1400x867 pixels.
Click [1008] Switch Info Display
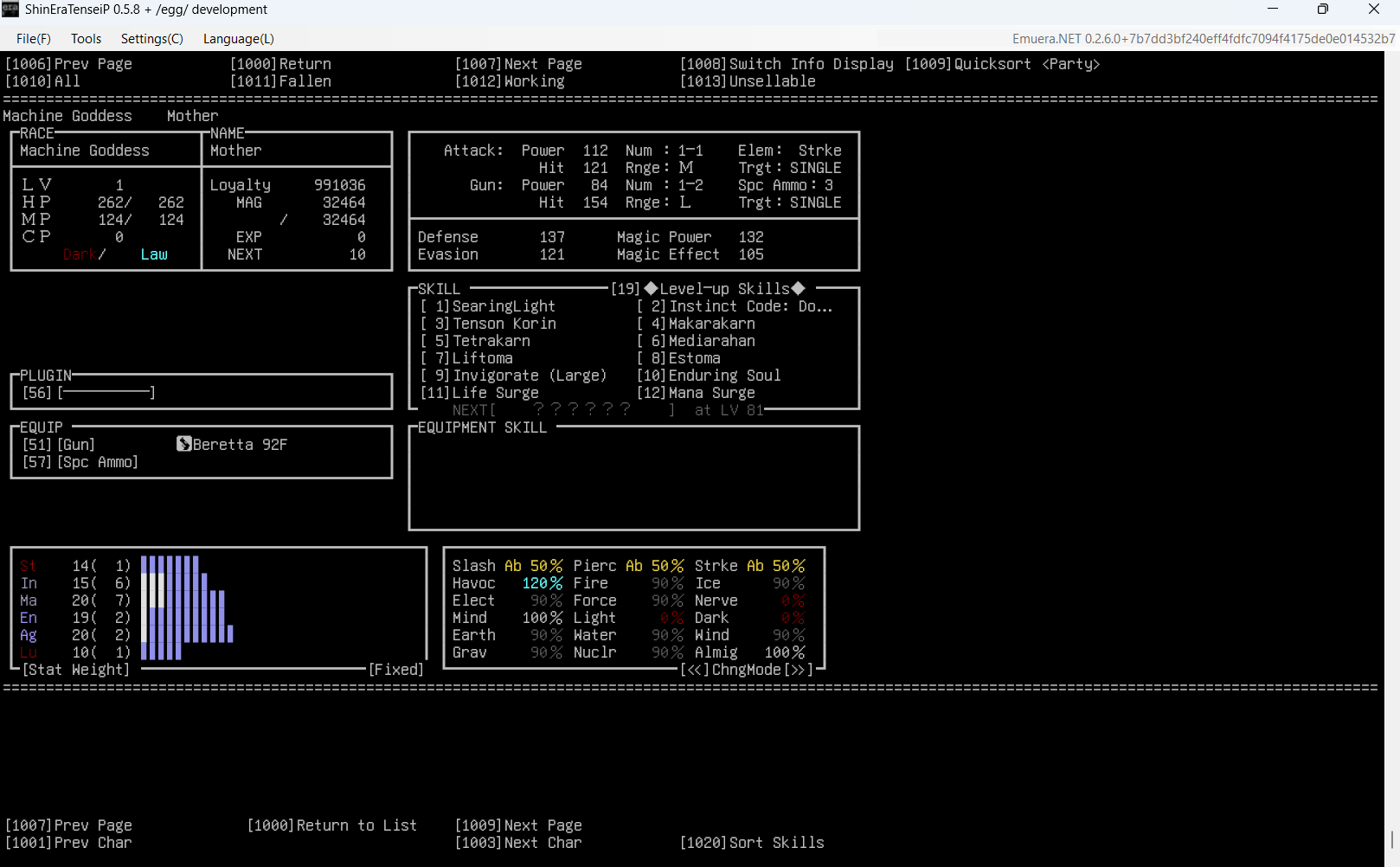click(787, 64)
